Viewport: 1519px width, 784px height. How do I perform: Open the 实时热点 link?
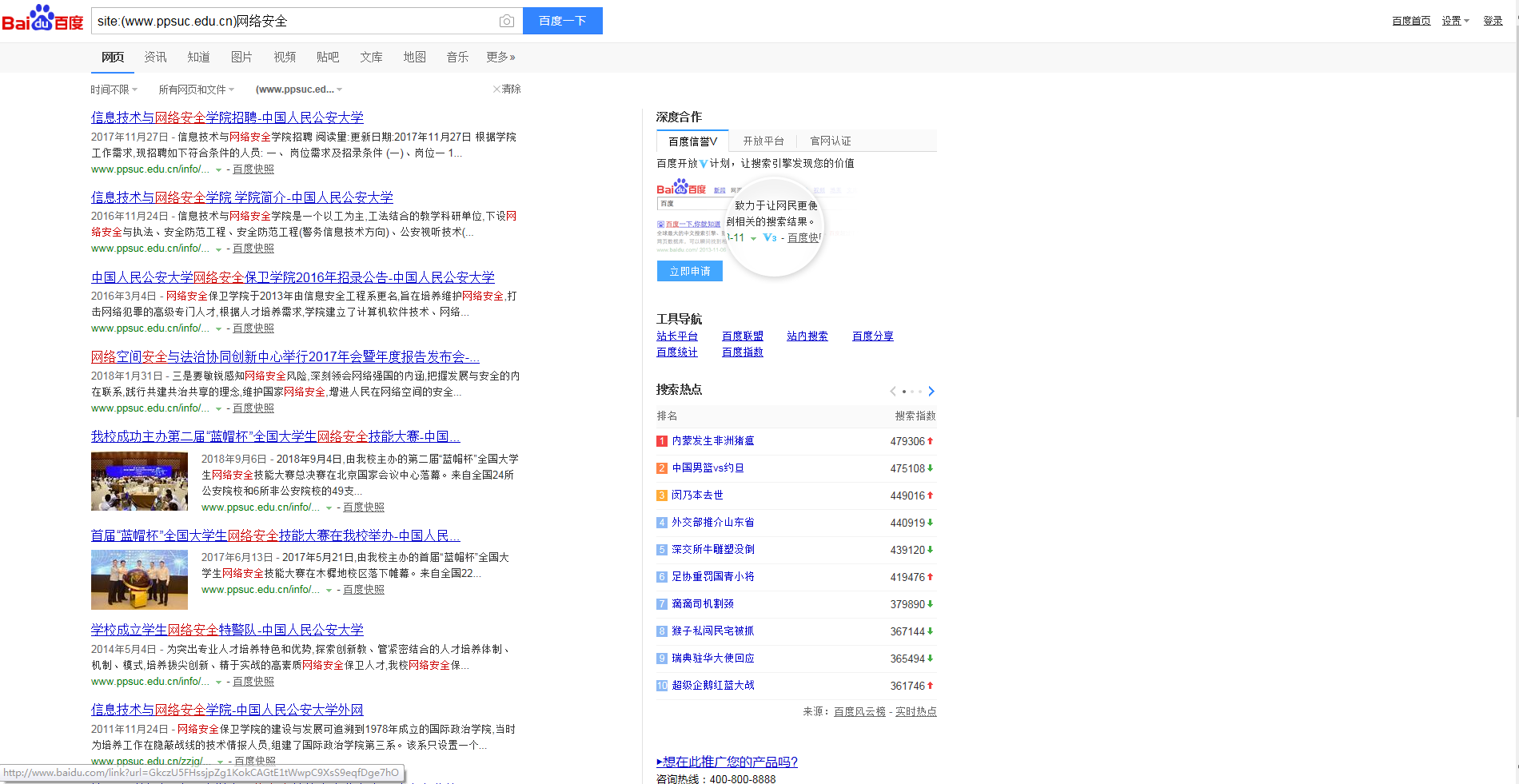click(x=916, y=711)
